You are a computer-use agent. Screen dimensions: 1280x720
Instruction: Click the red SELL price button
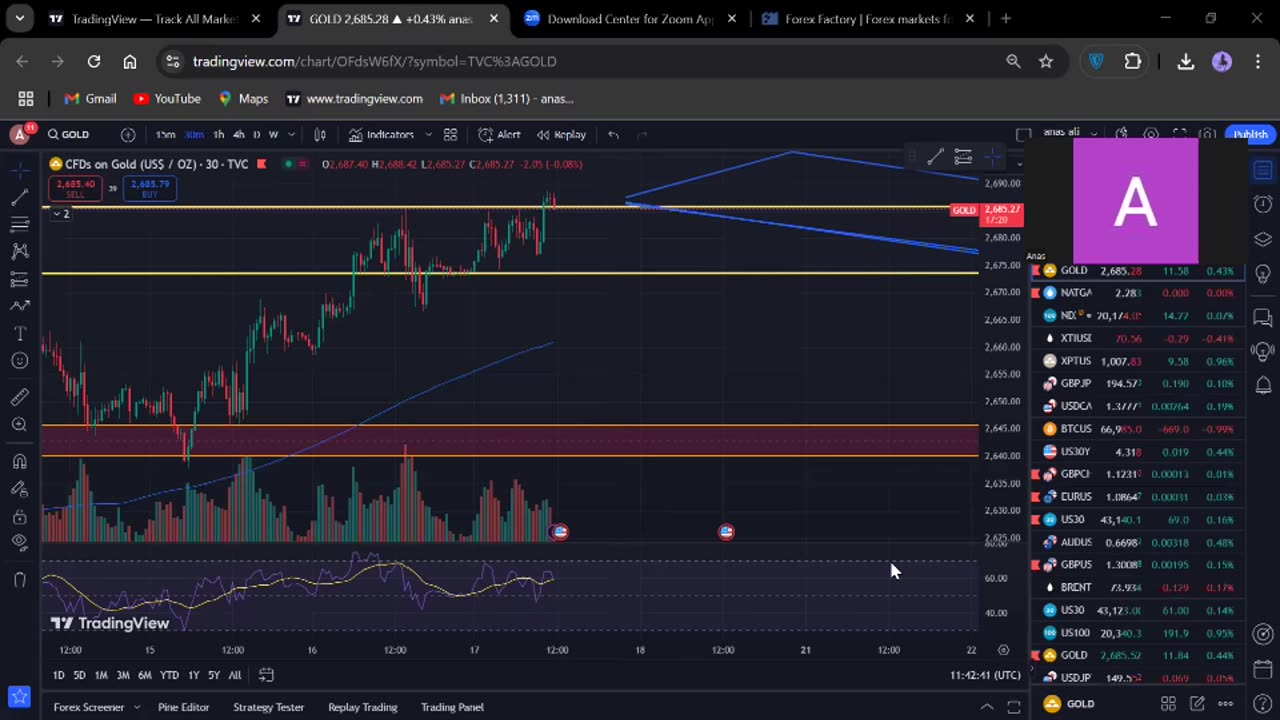pos(75,188)
